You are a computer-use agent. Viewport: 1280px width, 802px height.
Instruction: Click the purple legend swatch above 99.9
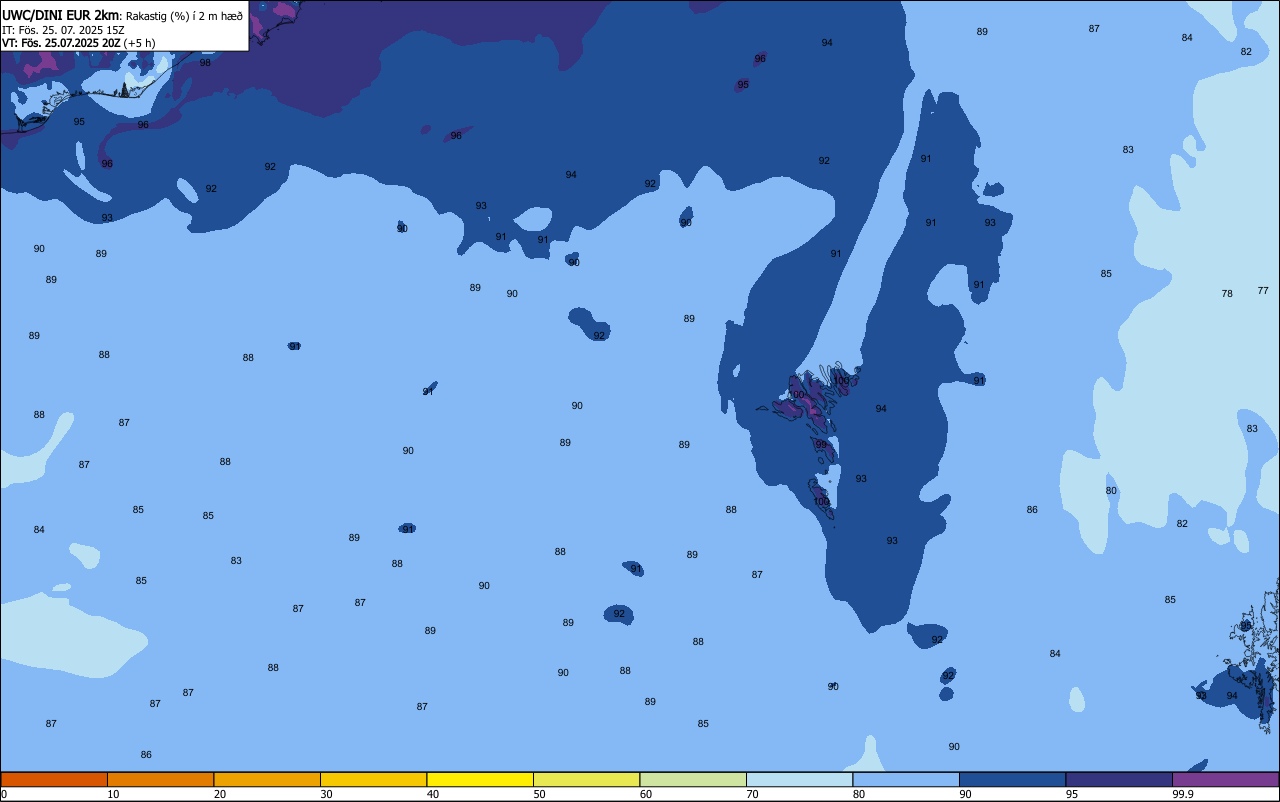coord(1225,779)
